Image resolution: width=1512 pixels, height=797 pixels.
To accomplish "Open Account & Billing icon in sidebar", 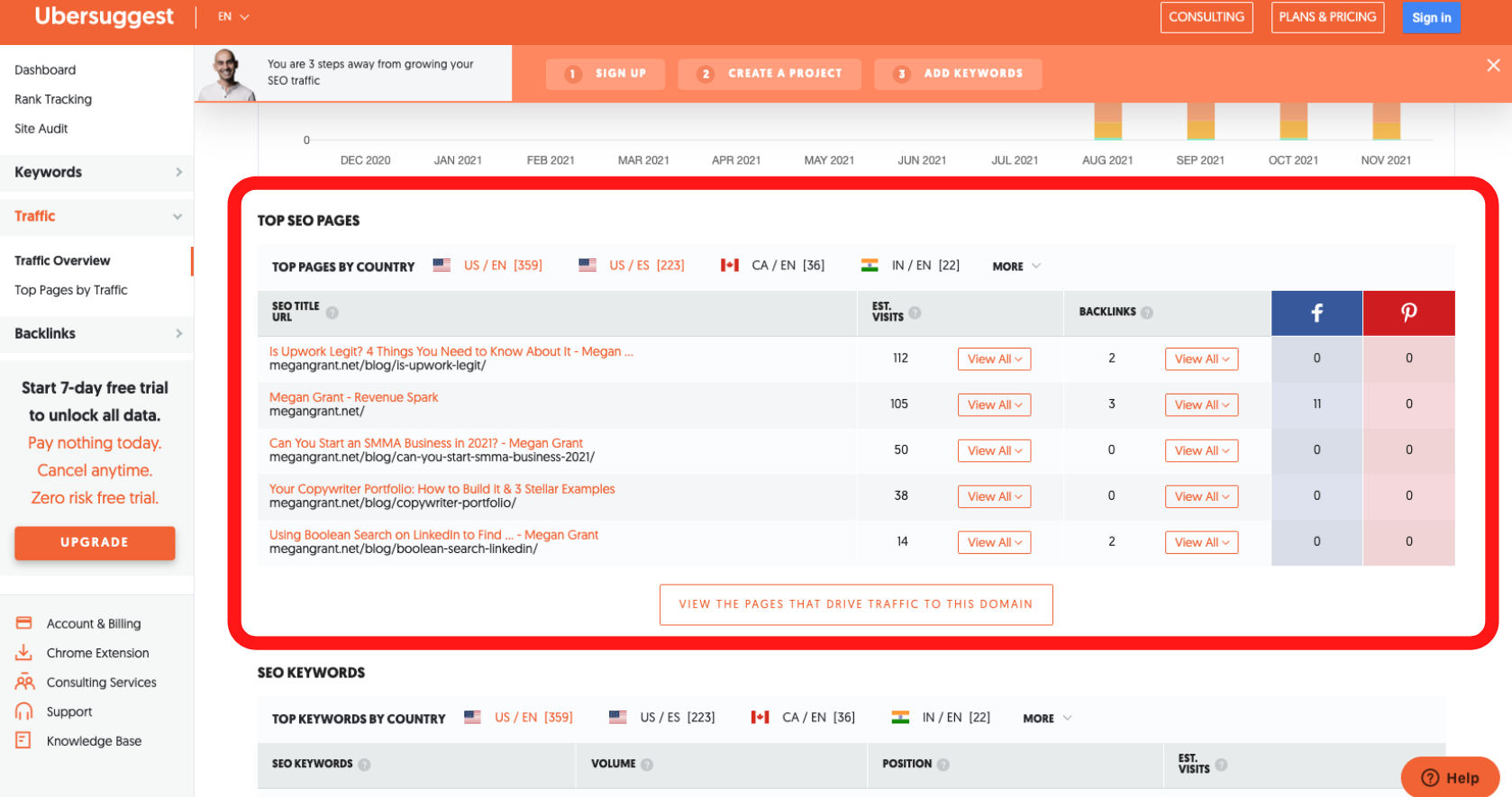I will click(24, 623).
